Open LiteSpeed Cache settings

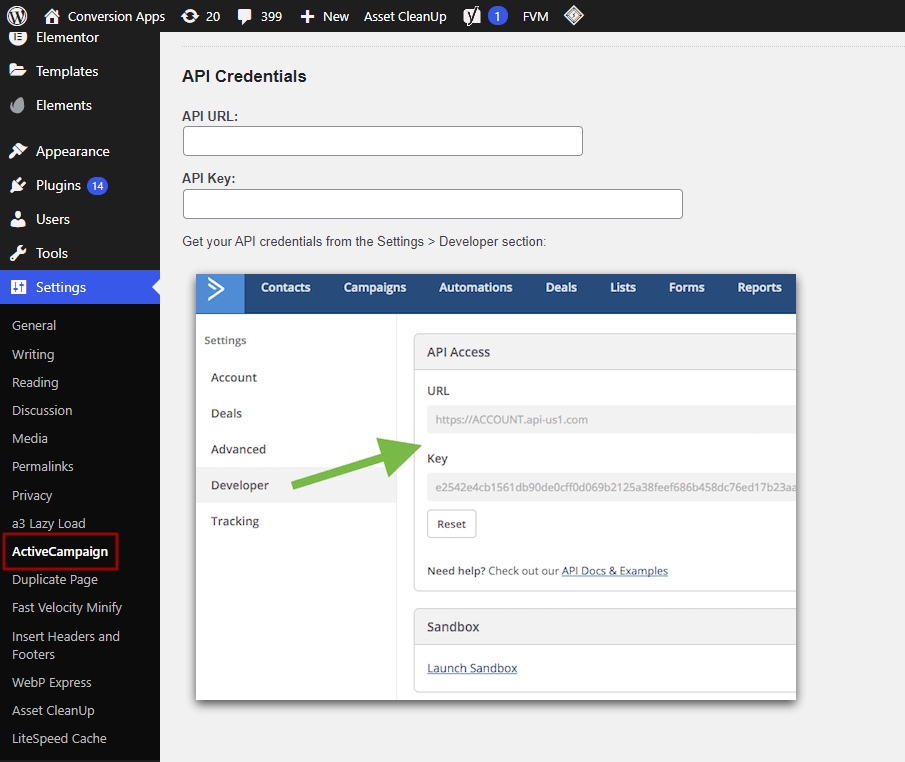tap(59, 739)
